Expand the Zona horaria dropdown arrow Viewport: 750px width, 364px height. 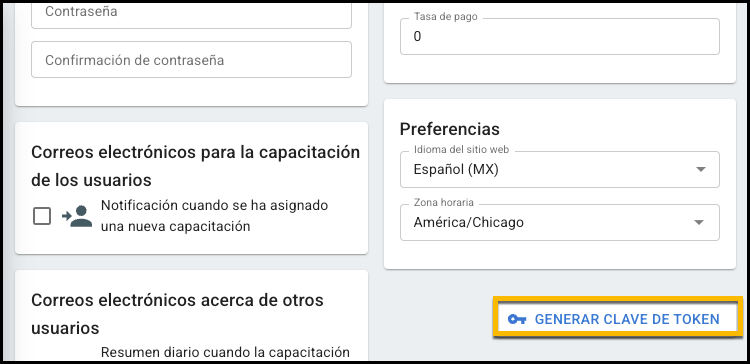click(x=699, y=222)
